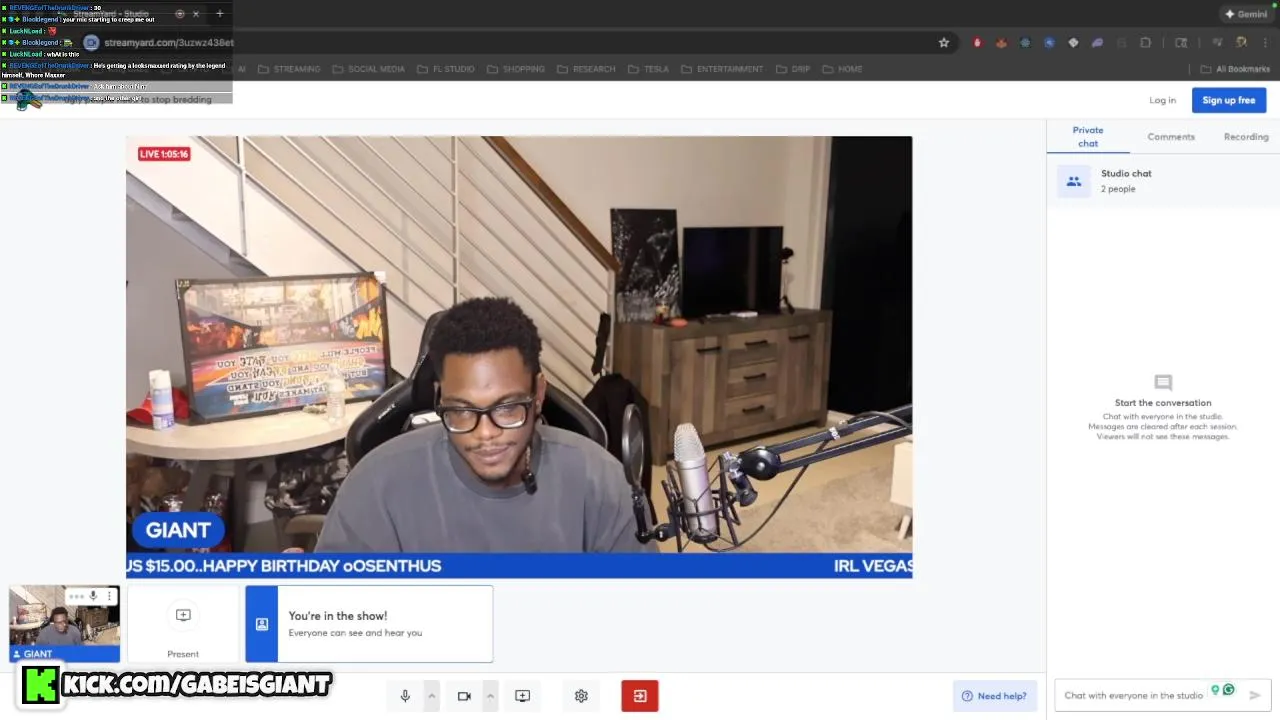Select the GIANT participant thumbnail
Image resolution: width=1280 pixels, height=720 pixels.
(x=65, y=624)
